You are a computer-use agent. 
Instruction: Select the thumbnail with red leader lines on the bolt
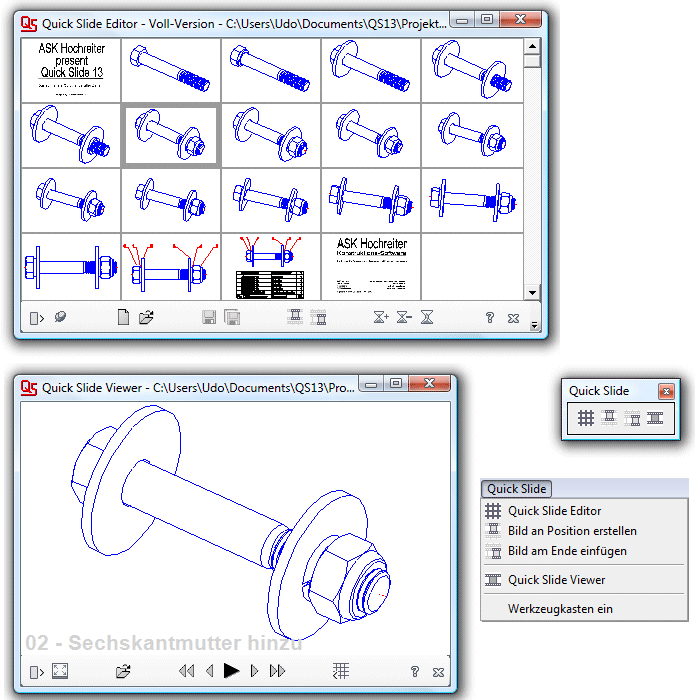point(171,267)
